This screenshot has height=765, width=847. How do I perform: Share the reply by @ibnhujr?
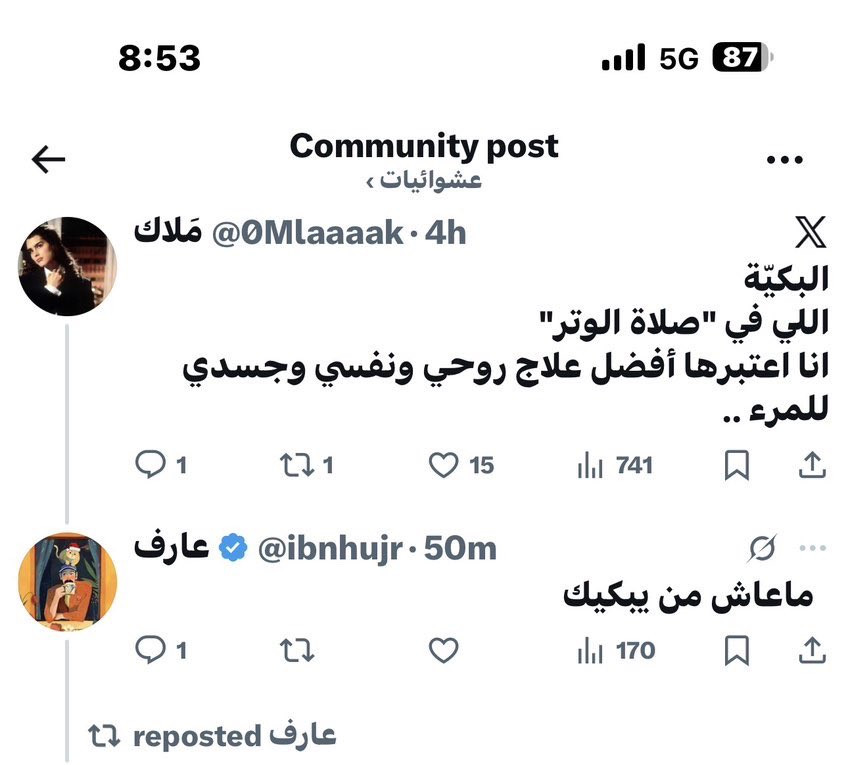click(x=812, y=650)
